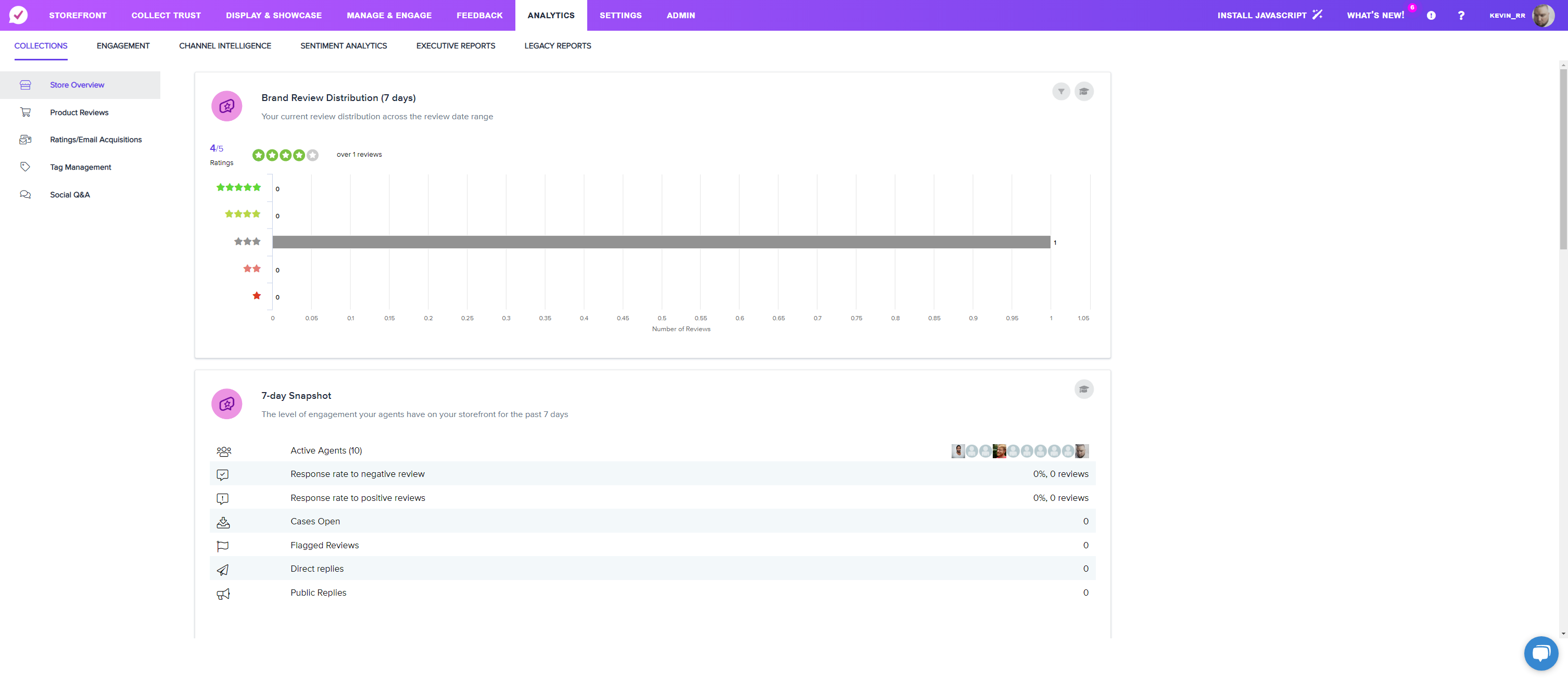Click the Product Reviews cart icon
The image size is (1568, 680).
[x=25, y=112]
